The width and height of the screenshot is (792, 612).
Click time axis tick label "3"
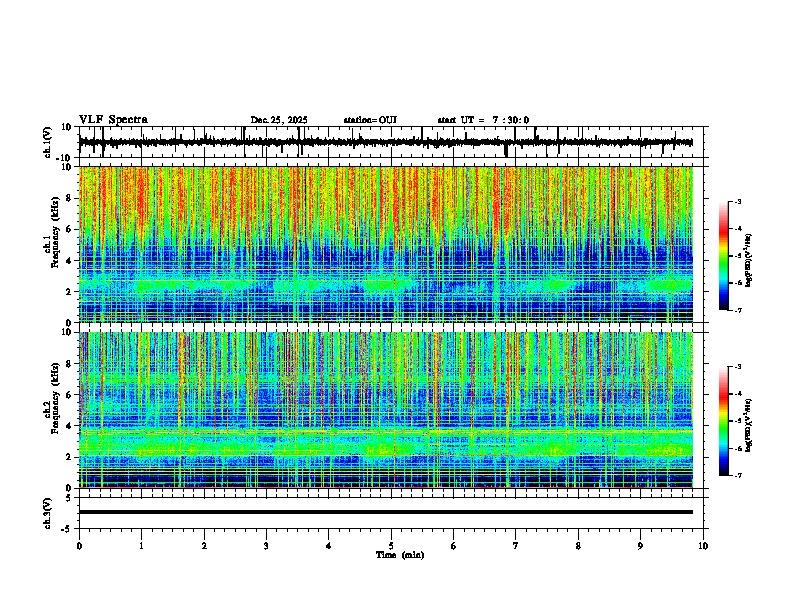click(266, 546)
